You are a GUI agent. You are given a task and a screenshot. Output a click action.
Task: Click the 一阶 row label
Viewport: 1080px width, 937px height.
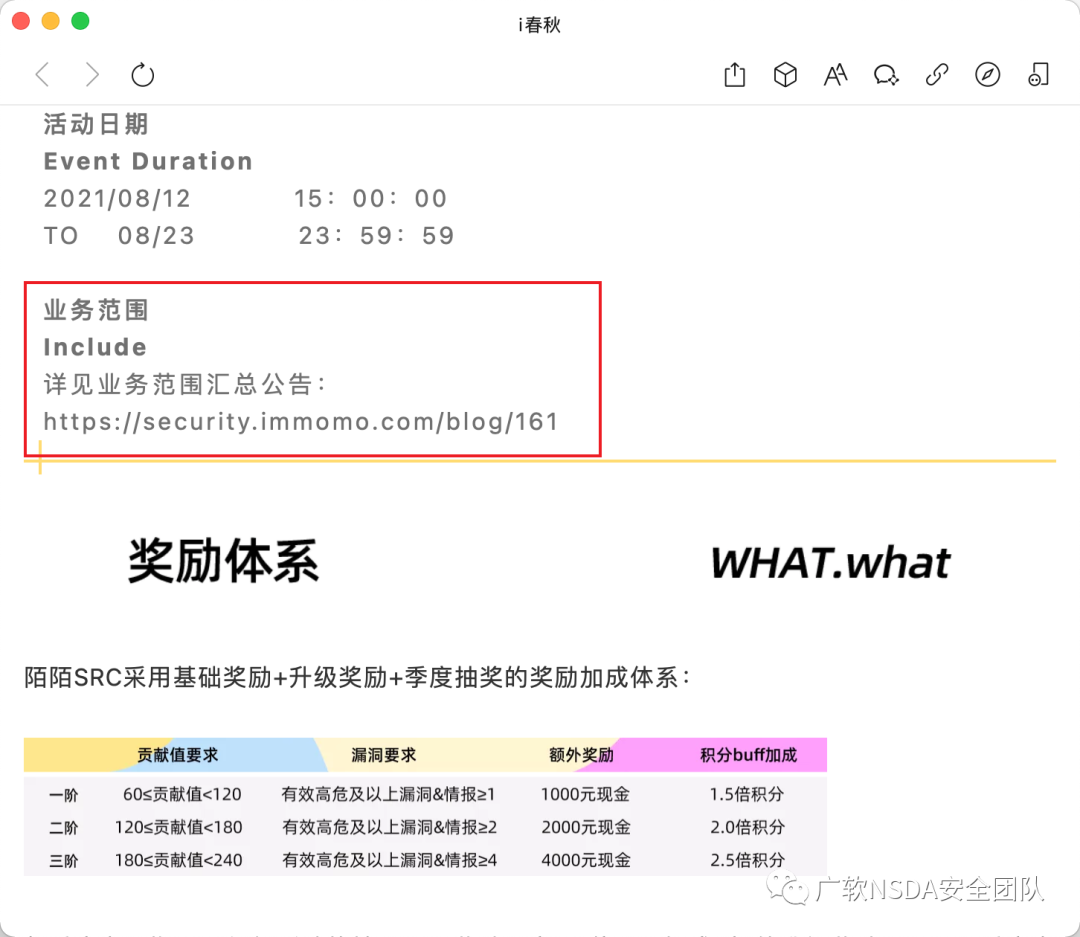click(x=63, y=794)
